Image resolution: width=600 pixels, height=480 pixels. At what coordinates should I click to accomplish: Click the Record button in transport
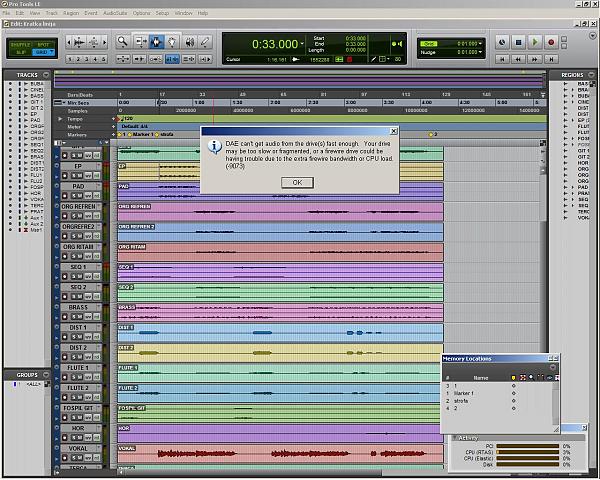pos(550,42)
